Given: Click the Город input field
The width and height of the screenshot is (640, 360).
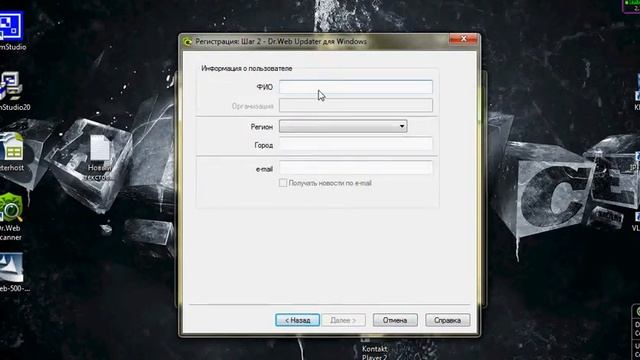Looking at the screenshot, I should pos(356,144).
